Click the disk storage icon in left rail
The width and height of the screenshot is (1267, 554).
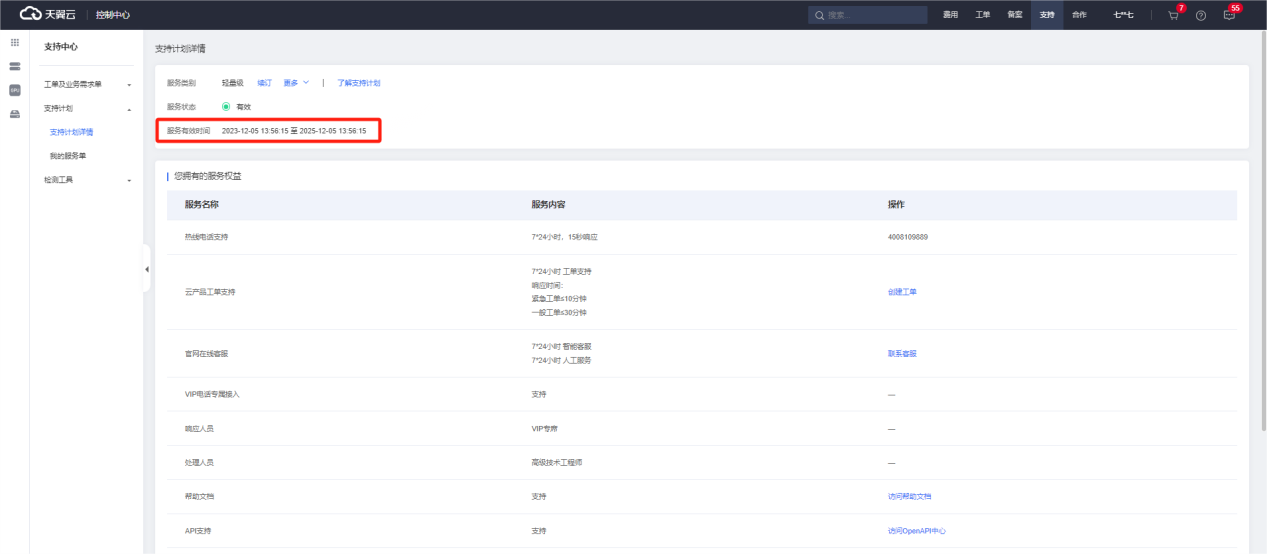(14, 114)
